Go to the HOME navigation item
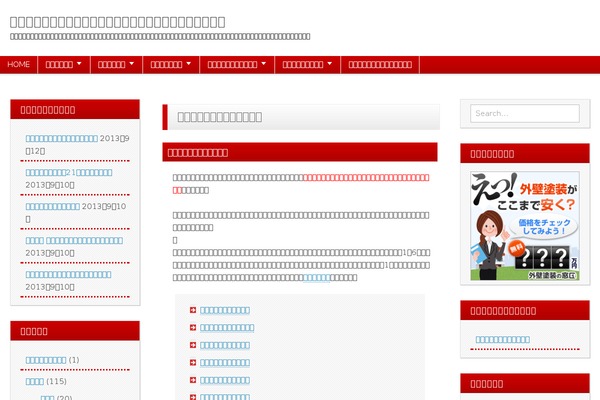 (x=18, y=64)
